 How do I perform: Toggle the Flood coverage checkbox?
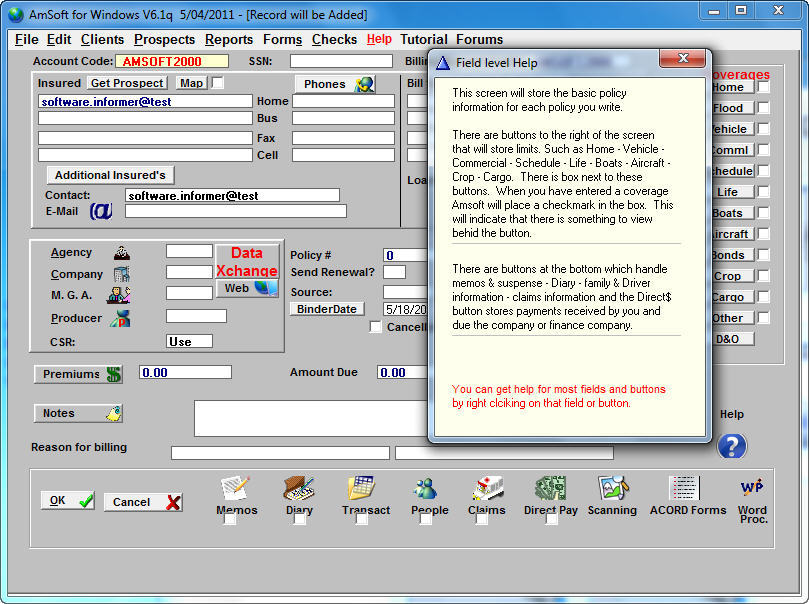tap(763, 108)
